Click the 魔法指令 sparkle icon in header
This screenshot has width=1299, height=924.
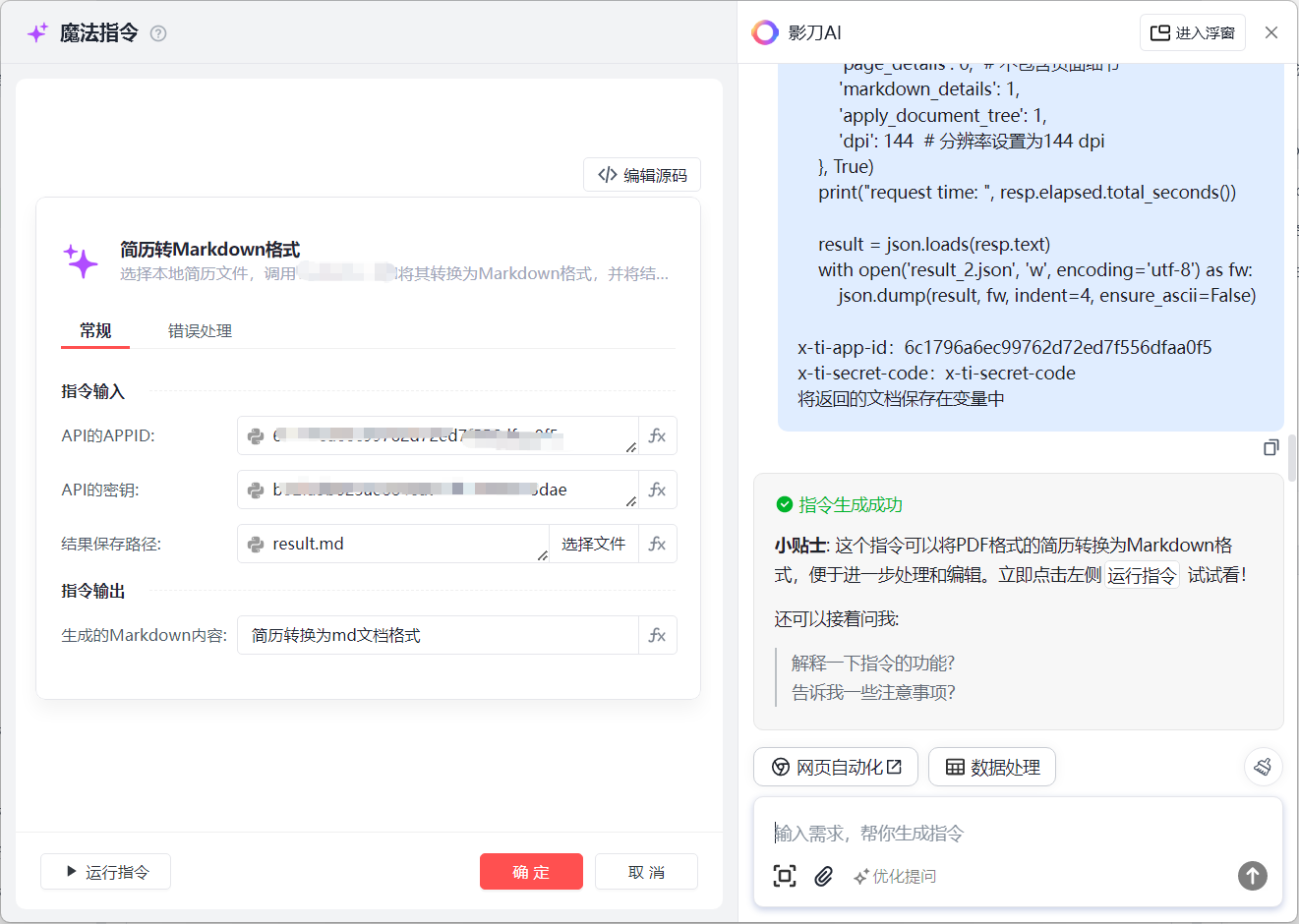click(x=37, y=32)
